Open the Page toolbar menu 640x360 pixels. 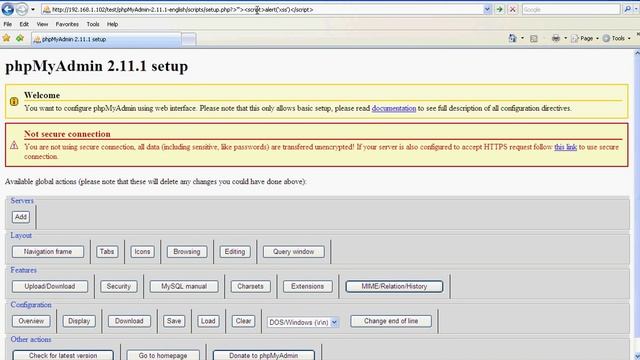coord(585,38)
